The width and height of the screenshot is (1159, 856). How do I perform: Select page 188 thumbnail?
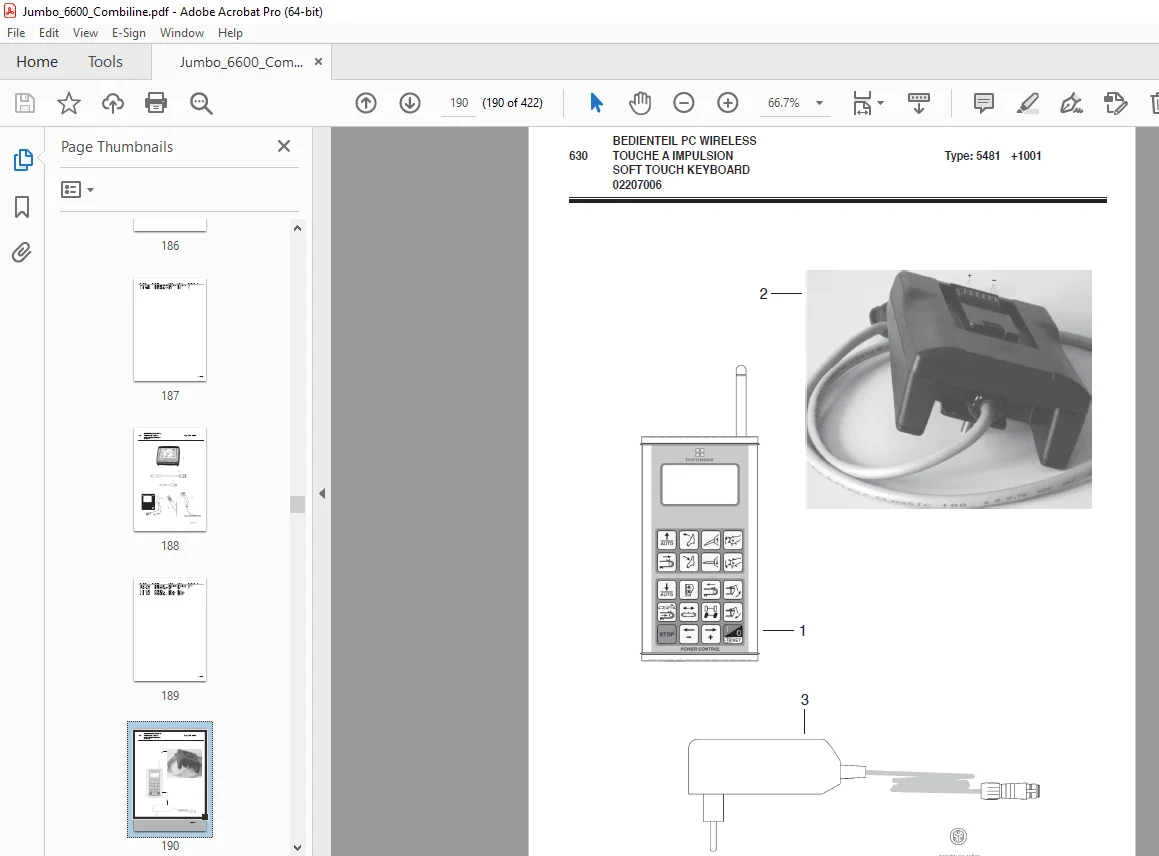click(x=170, y=479)
